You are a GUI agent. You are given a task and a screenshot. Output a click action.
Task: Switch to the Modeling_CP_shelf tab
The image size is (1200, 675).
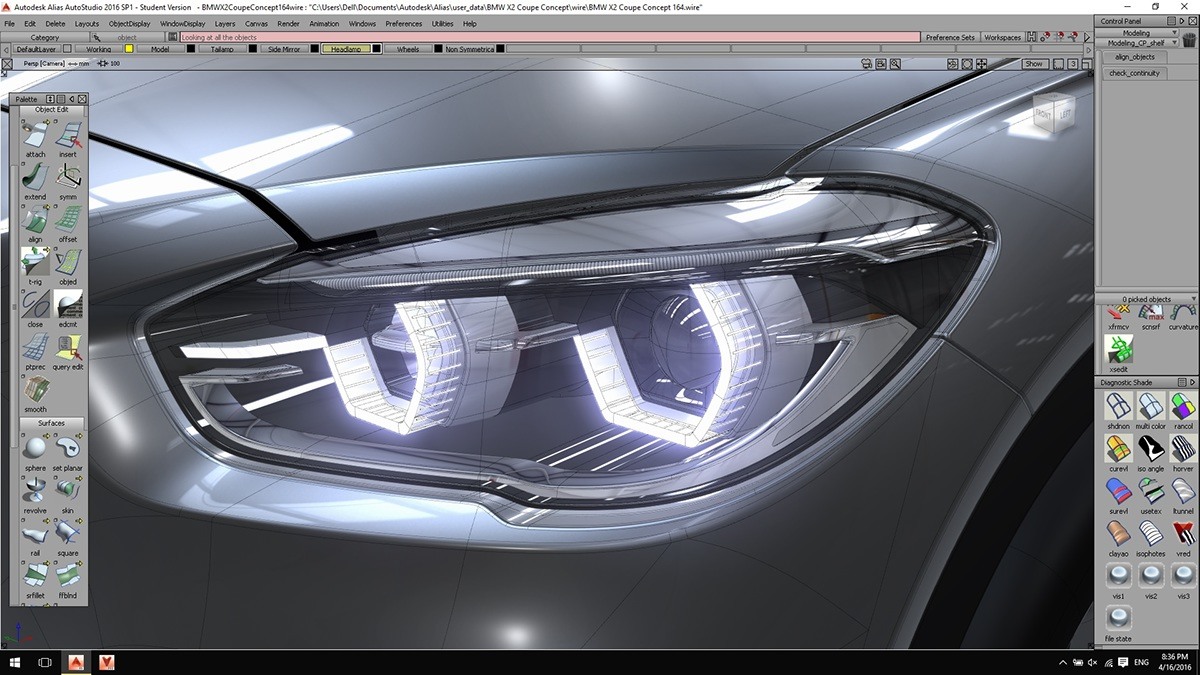1141,43
